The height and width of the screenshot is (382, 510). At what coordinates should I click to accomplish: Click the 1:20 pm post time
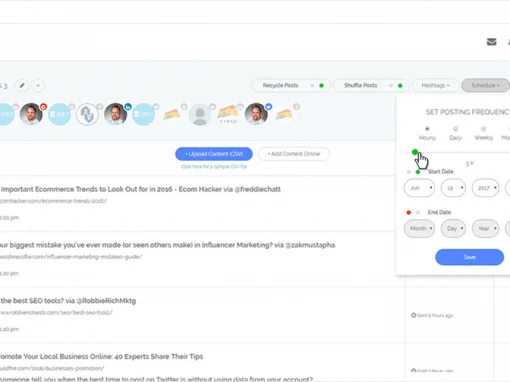point(9,273)
